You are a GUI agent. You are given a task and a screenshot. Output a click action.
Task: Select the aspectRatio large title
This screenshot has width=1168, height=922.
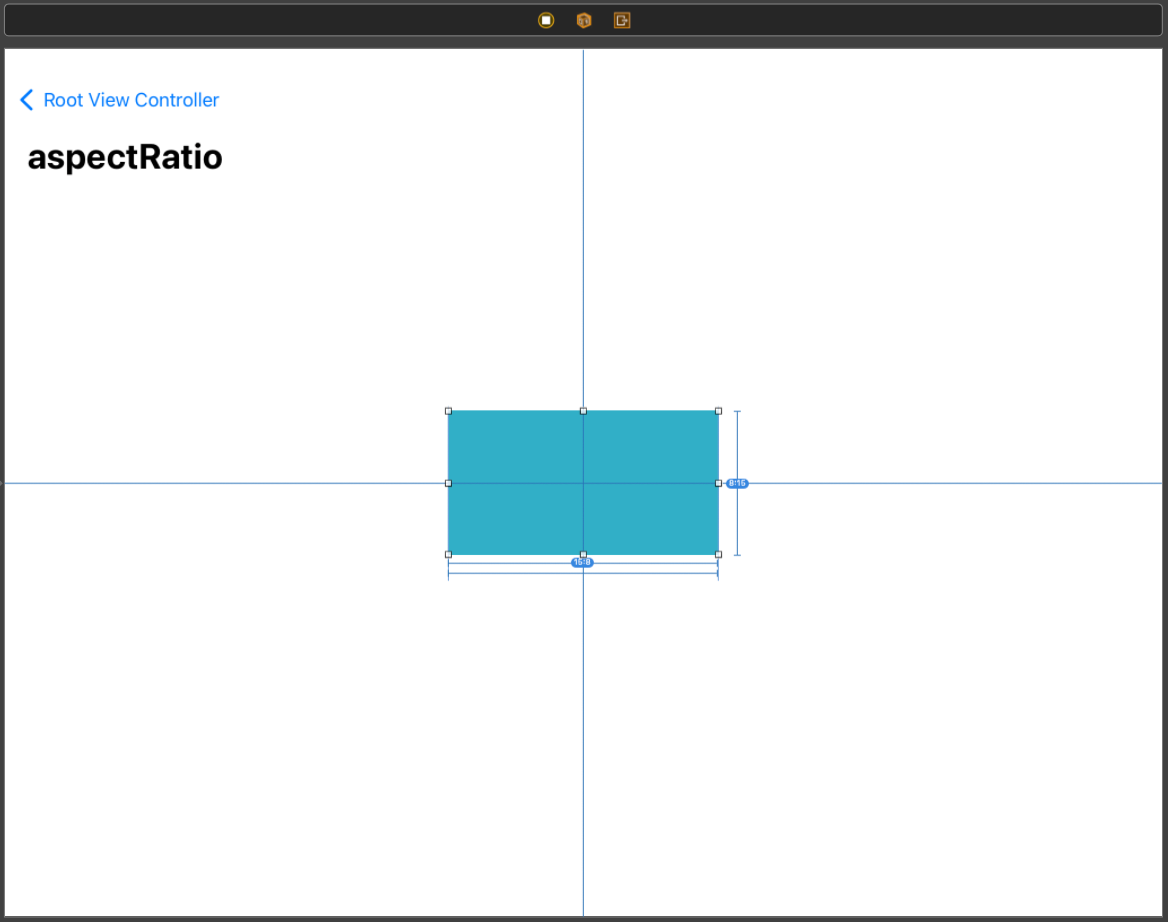[x=125, y=157]
